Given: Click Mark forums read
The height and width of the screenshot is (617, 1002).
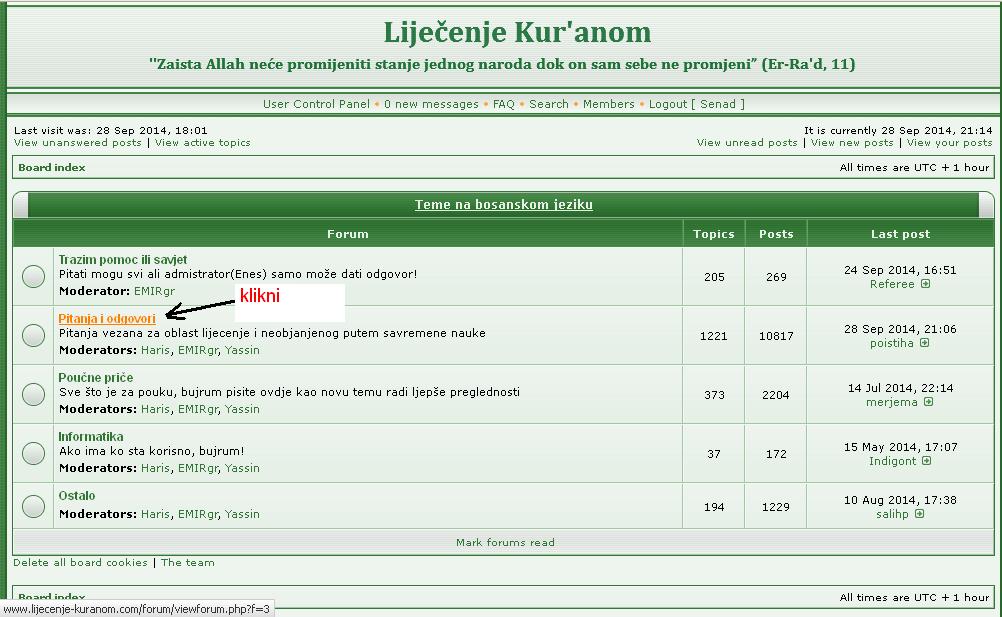Looking at the screenshot, I should tap(505, 543).
